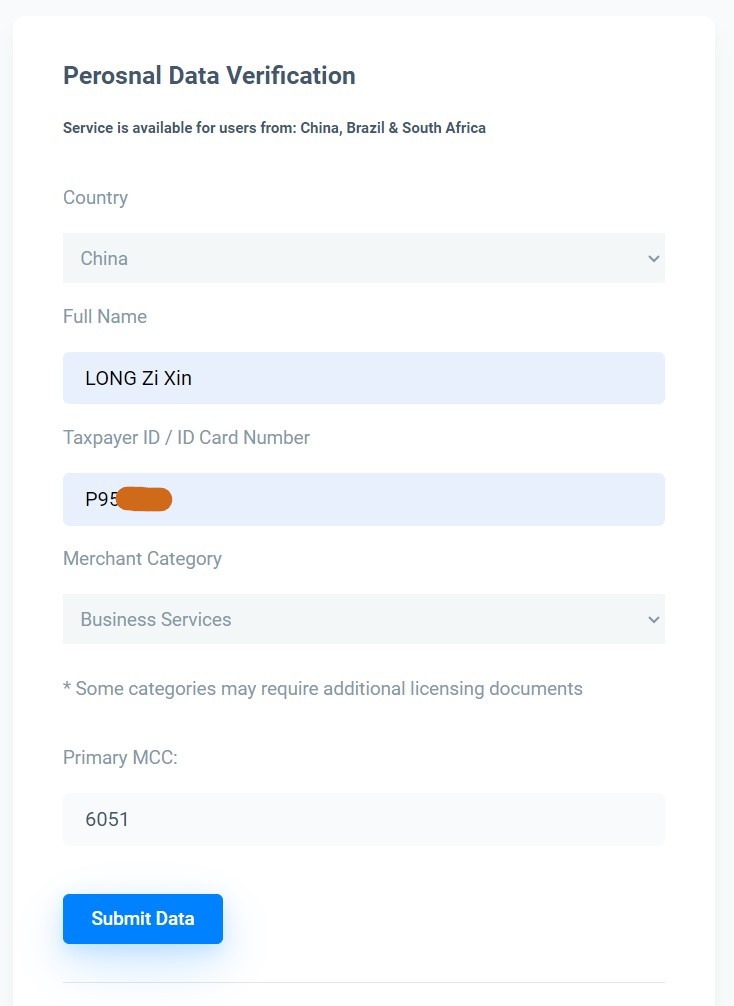Click the chevron arrow in Merchant Category select
This screenshot has width=734, height=1006.
click(654, 620)
